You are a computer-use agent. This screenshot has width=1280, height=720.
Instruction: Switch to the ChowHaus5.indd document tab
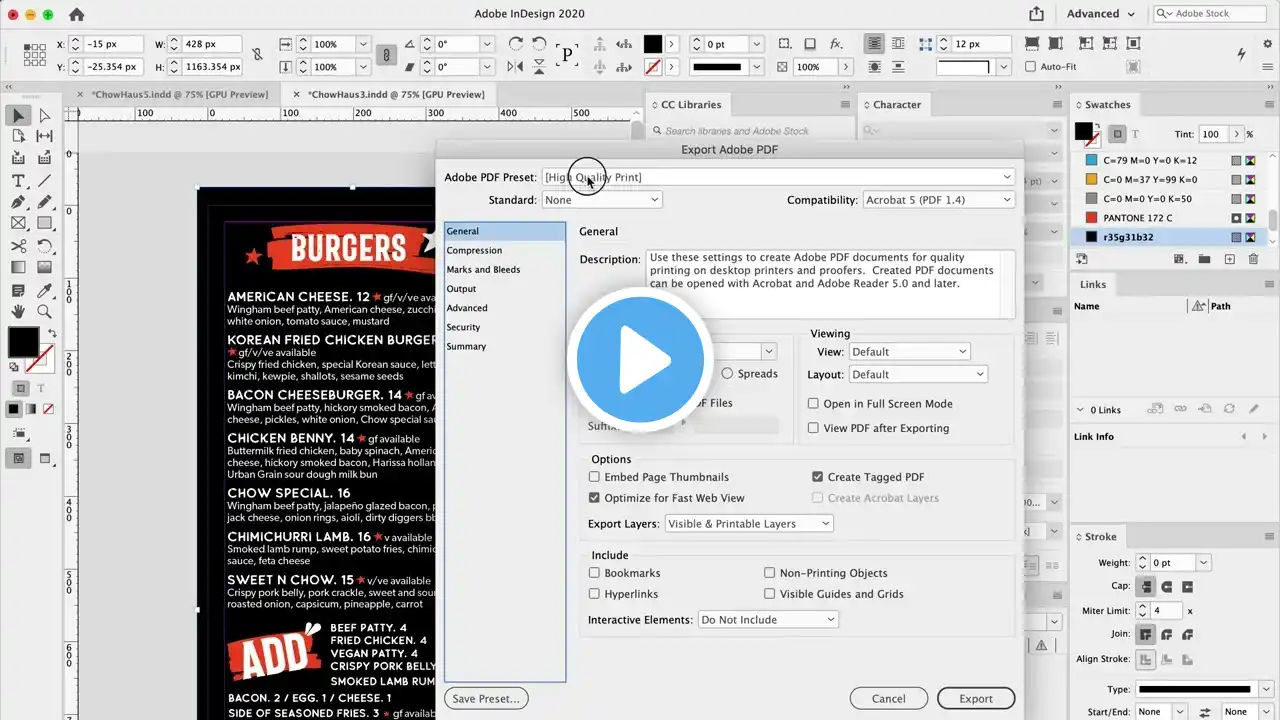click(179, 94)
